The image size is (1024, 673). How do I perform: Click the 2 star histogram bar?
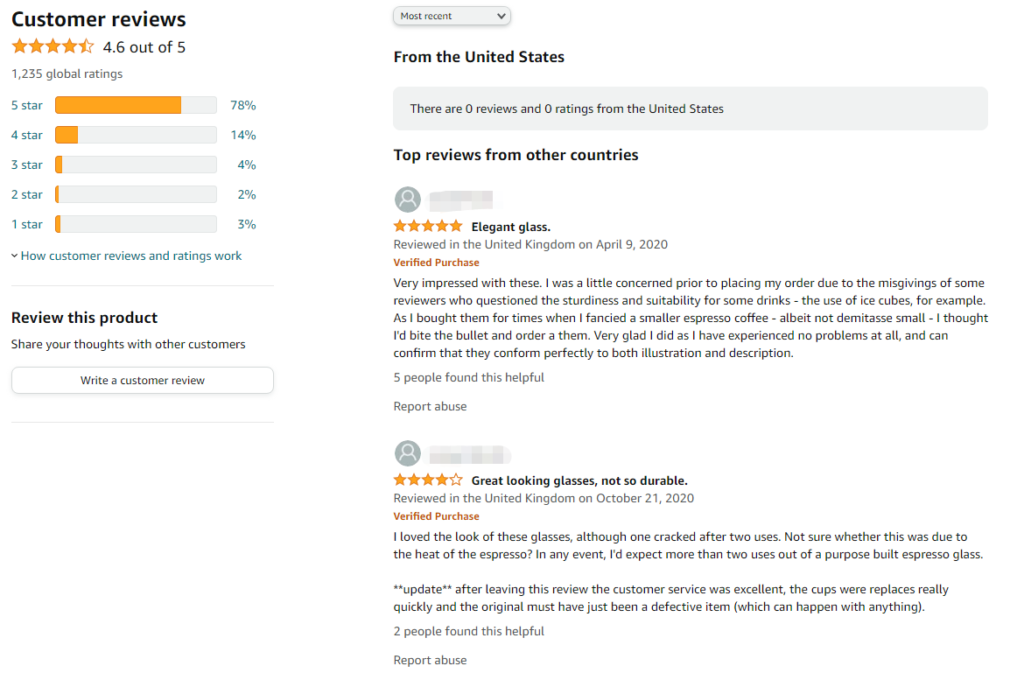[x=136, y=195]
